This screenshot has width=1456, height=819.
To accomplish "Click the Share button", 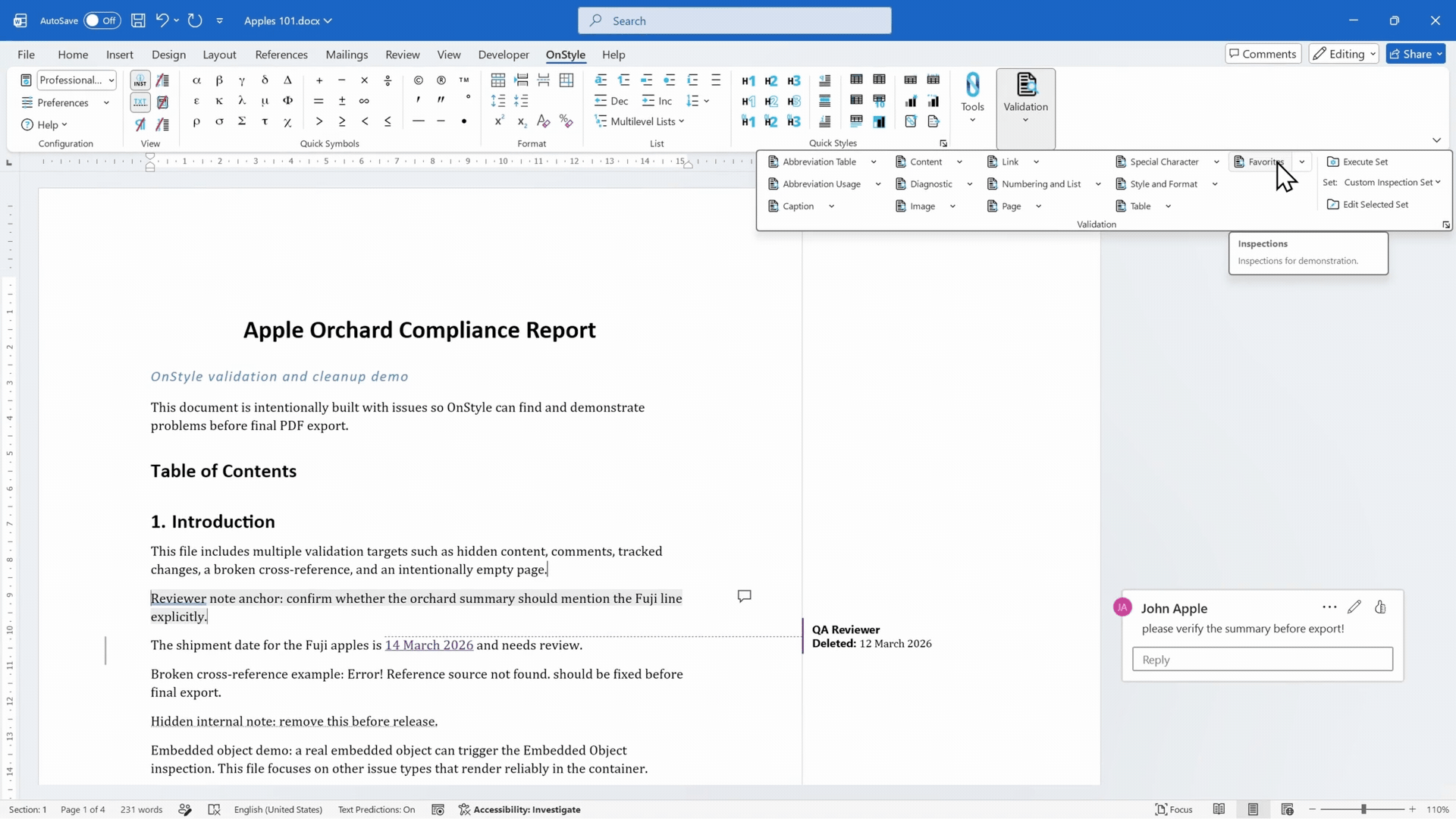I will click(1416, 54).
